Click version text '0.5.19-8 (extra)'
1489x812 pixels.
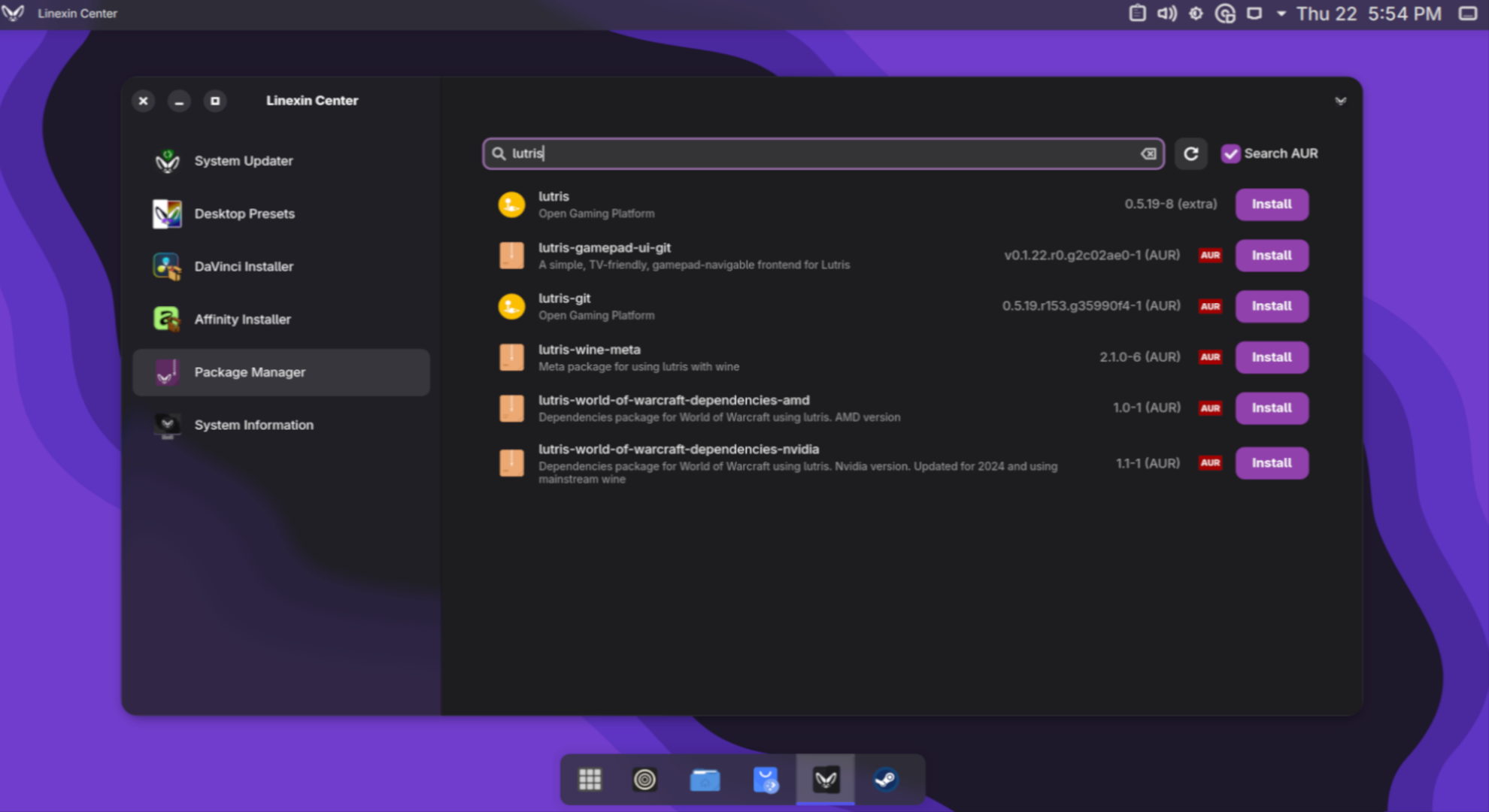tap(1171, 205)
